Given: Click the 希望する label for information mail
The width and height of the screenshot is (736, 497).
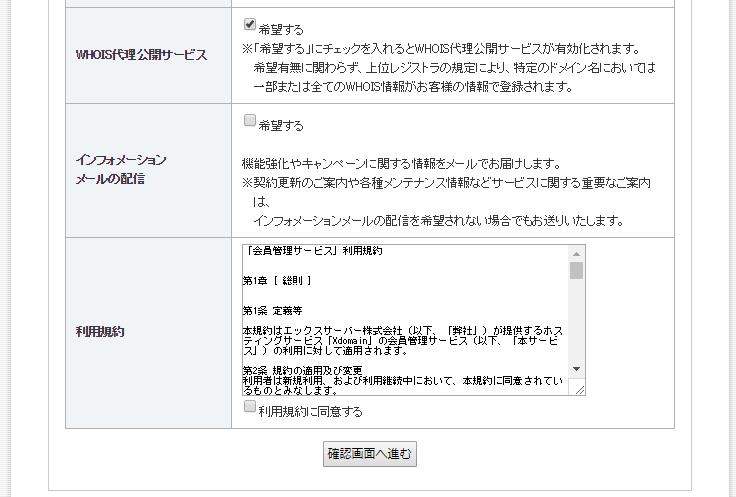Looking at the screenshot, I should (281, 125).
